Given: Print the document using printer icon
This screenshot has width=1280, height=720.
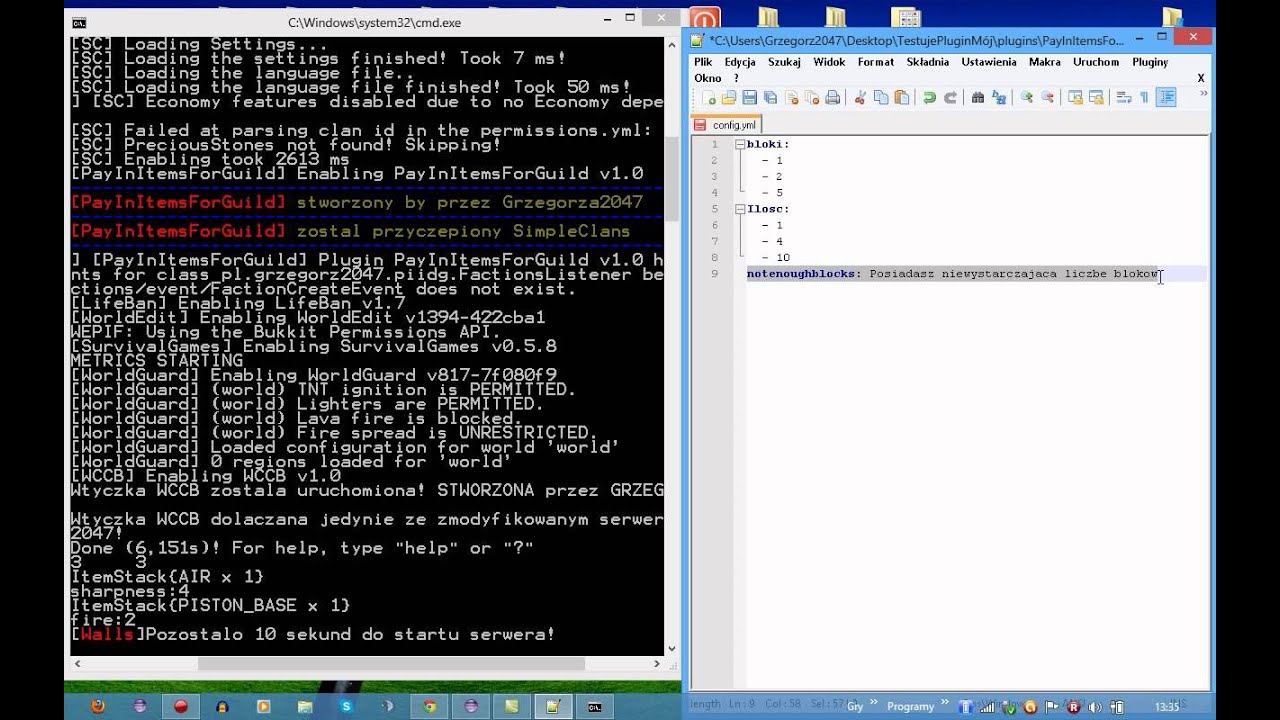Looking at the screenshot, I should 832,97.
